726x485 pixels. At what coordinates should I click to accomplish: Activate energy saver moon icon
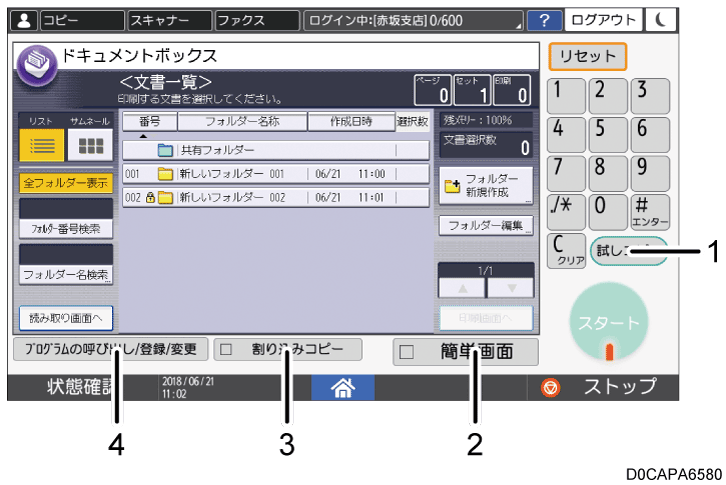tap(661, 20)
